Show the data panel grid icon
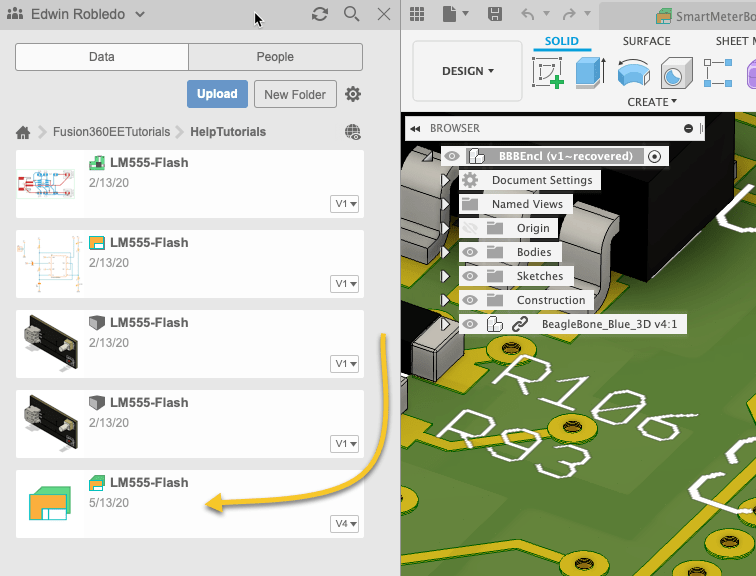 coord(417,14)
